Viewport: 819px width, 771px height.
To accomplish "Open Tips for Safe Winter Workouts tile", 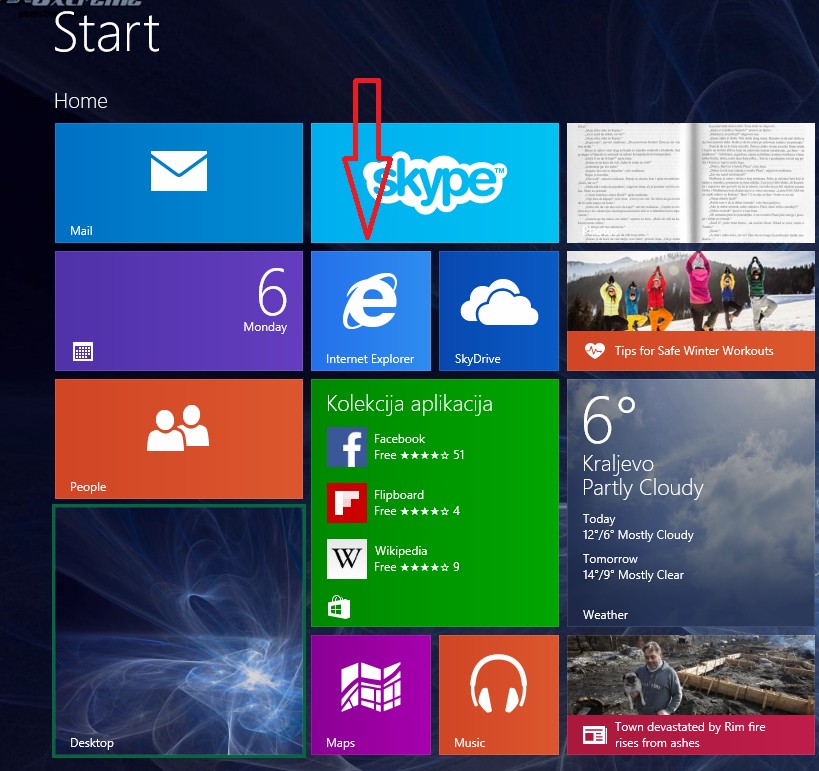I will coord(691,311).
